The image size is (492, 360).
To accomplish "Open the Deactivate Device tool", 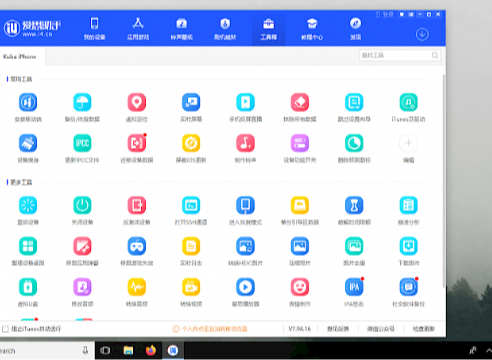I will coord(137,205).
